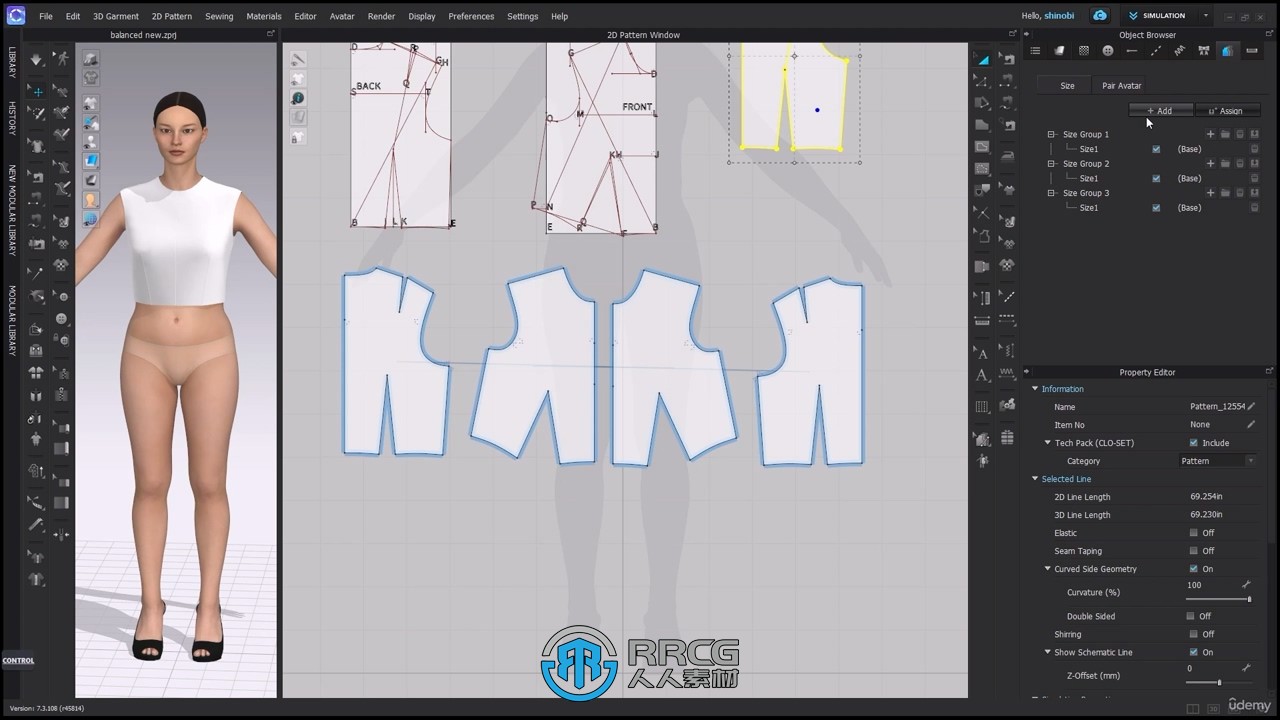Switch to the Pair Avatar tab
1280x720 pixels.
[1121, 86]
